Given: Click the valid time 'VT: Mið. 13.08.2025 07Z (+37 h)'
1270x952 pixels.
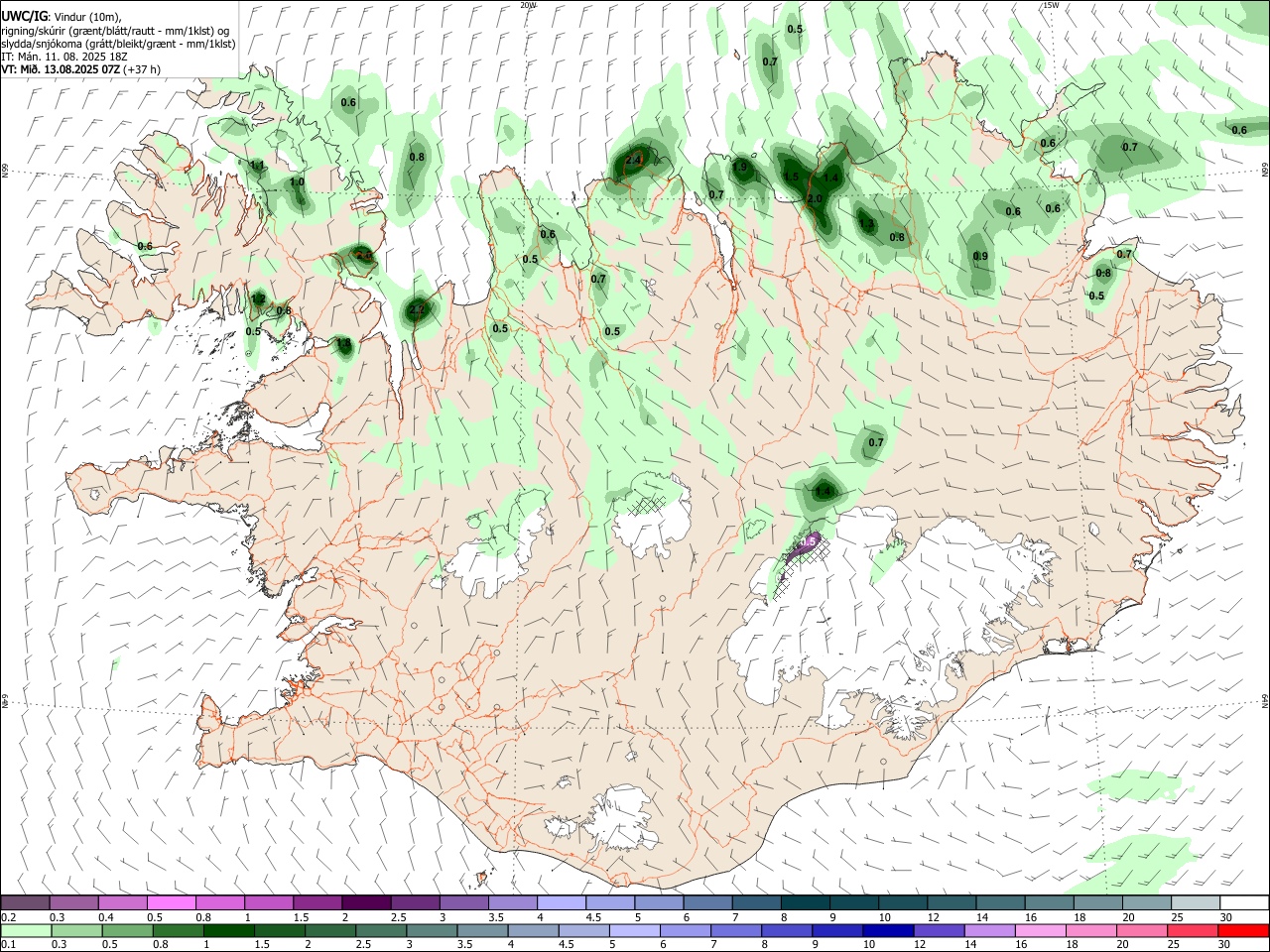Looking at the screenshot, I should tap(80, 69).
